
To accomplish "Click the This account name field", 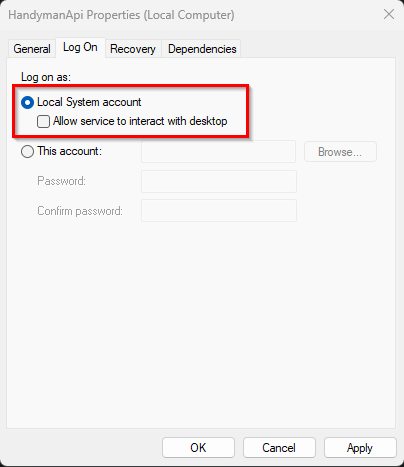I will pos(218,152).
